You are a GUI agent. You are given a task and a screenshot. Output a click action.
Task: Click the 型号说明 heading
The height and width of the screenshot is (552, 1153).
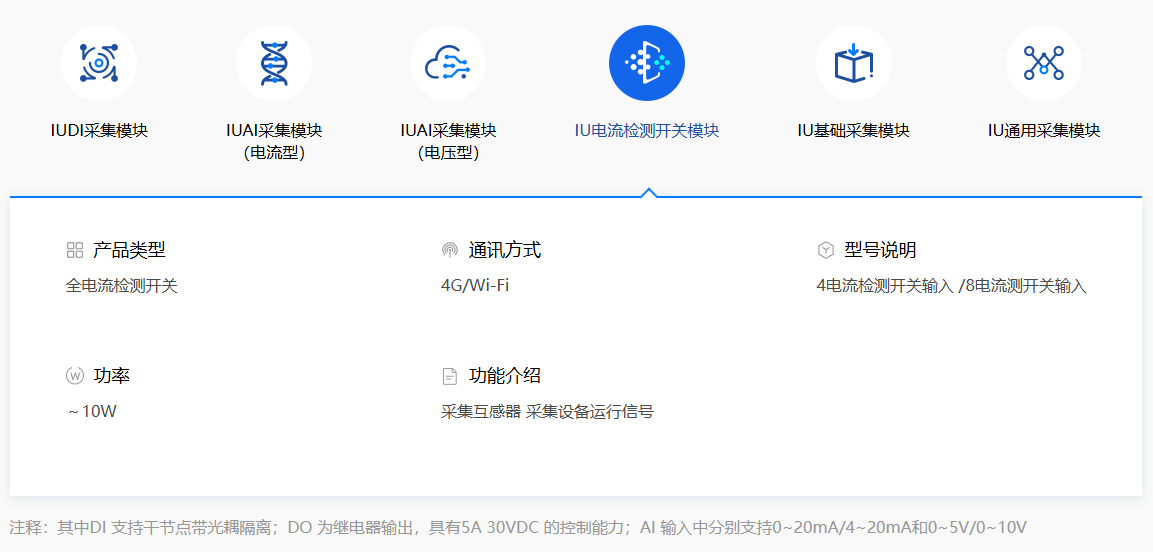[880, 250]
